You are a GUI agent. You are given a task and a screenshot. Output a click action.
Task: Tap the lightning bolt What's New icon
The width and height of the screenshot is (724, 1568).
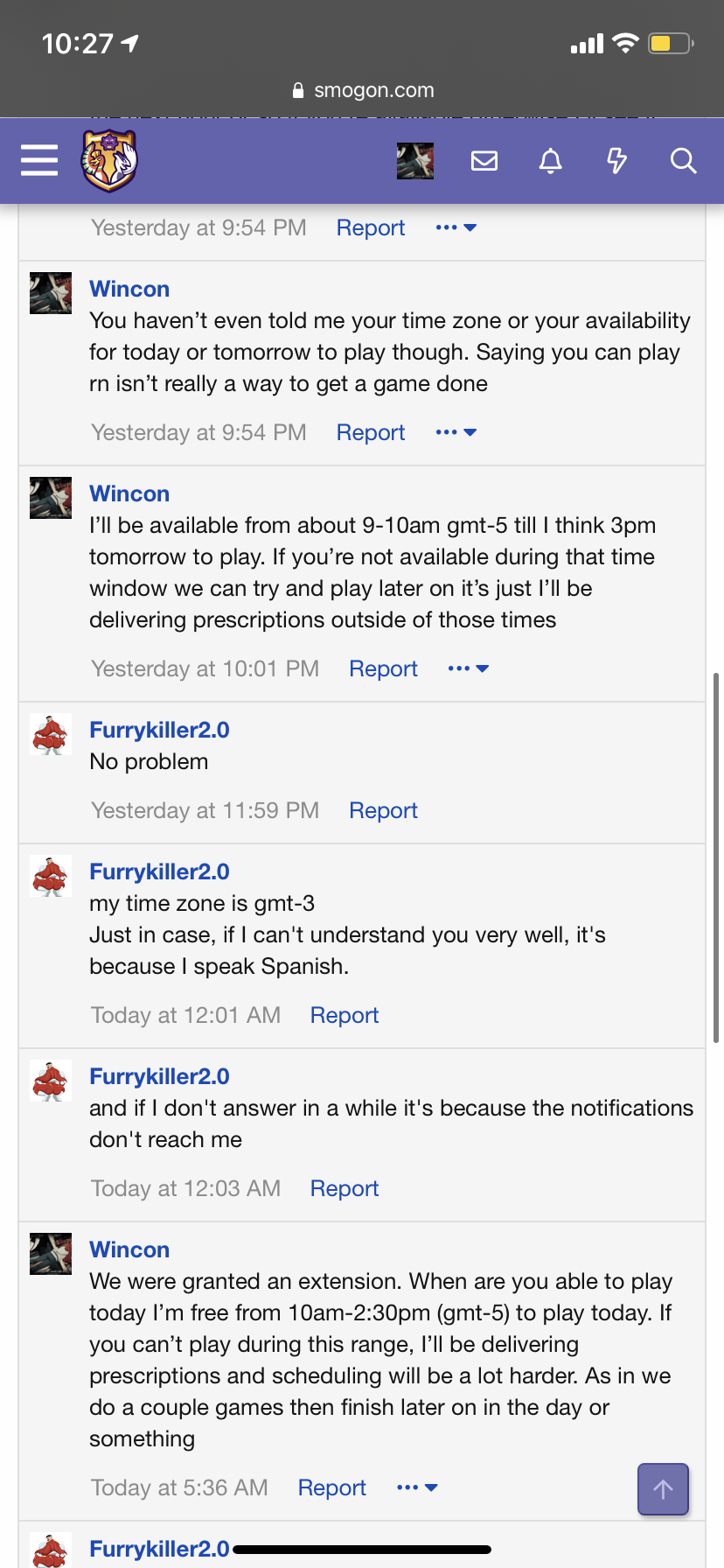(x=616, y=161)
